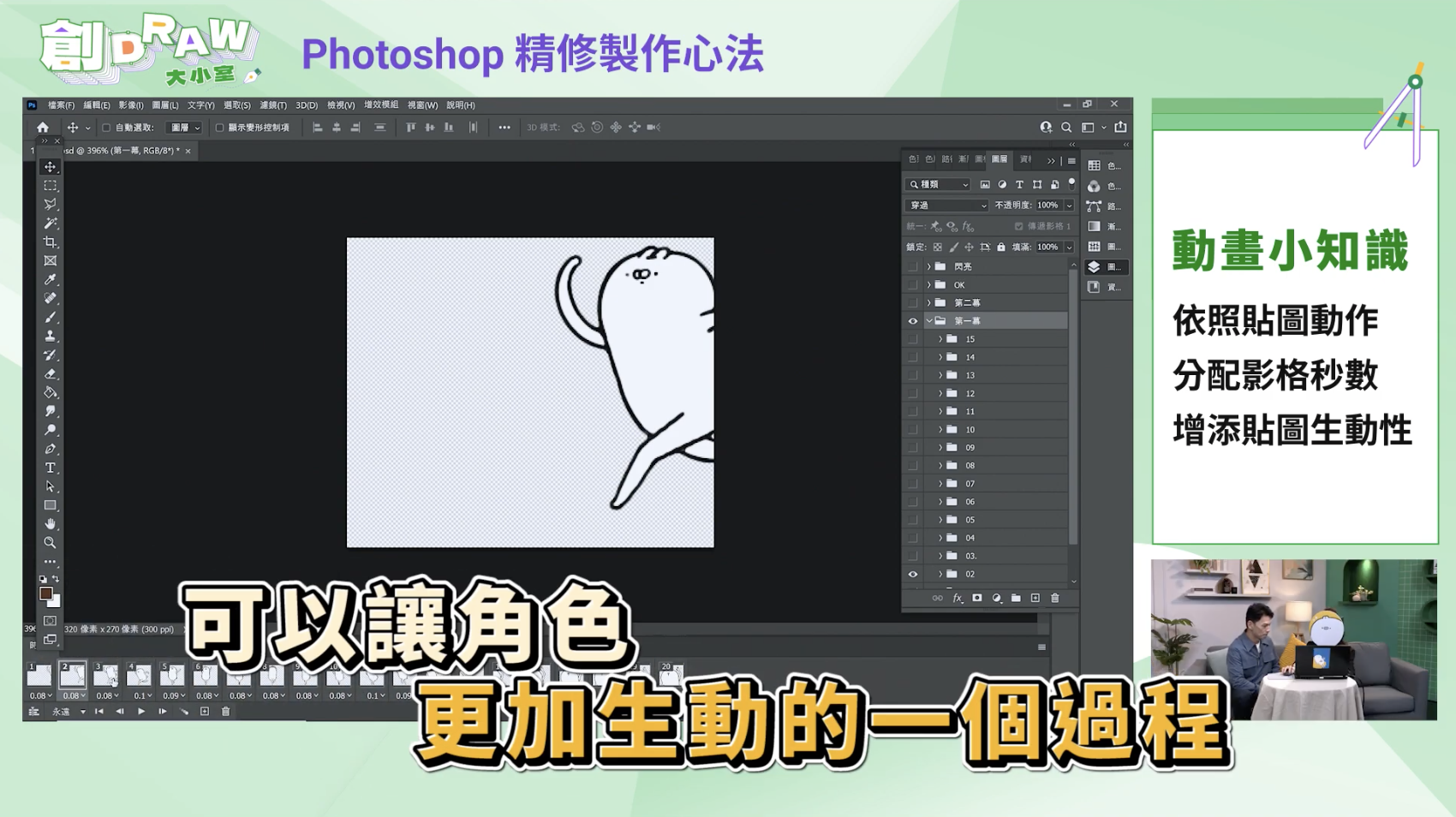Show the 10 group layer
Image resolution: width=1456 pixels, height=817 pixels.
point(913,430)
